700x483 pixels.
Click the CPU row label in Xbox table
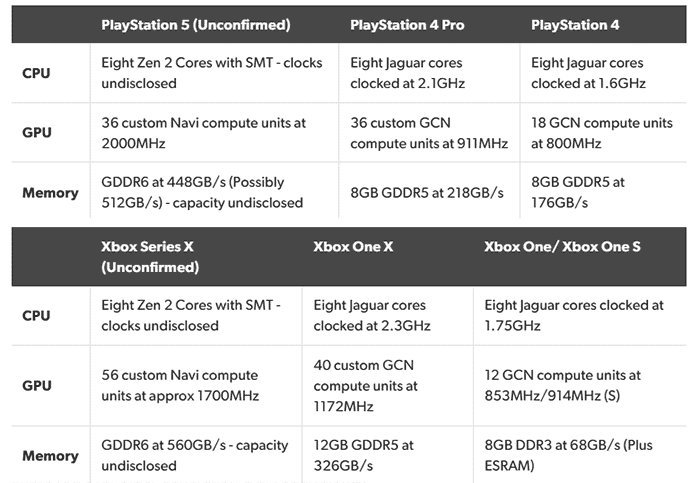36,316
